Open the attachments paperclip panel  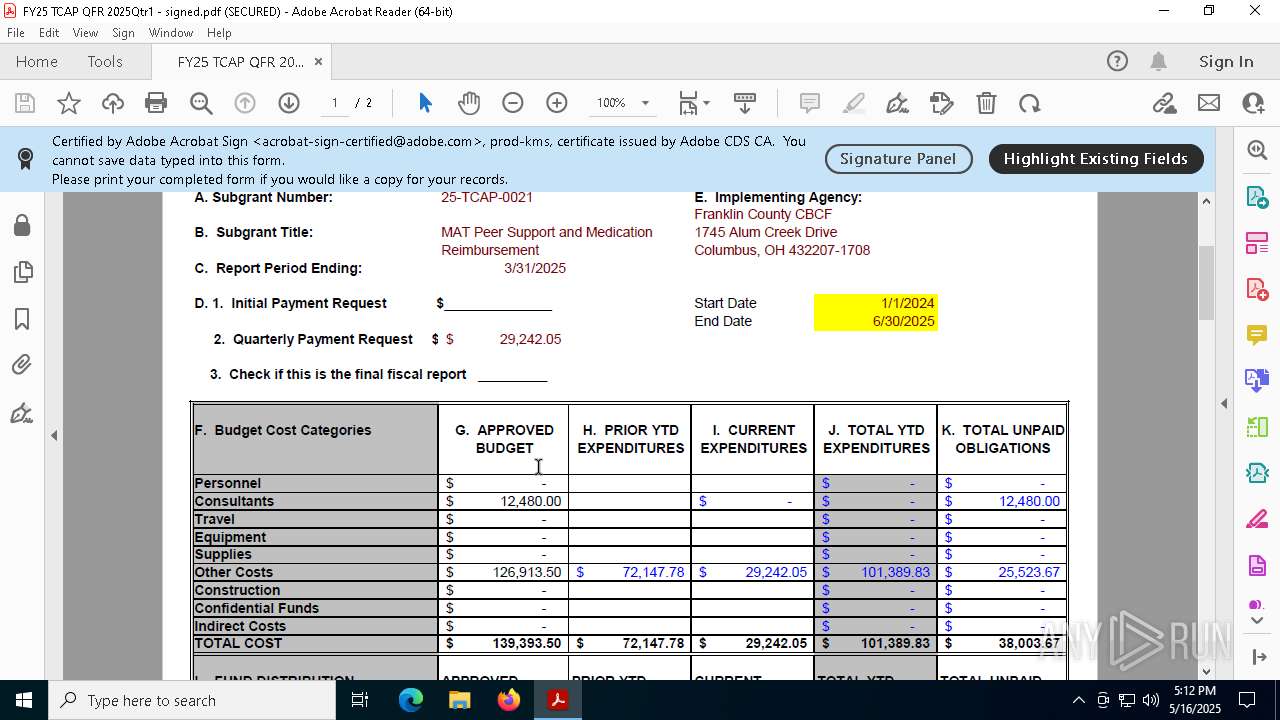[x=22, y=365]
